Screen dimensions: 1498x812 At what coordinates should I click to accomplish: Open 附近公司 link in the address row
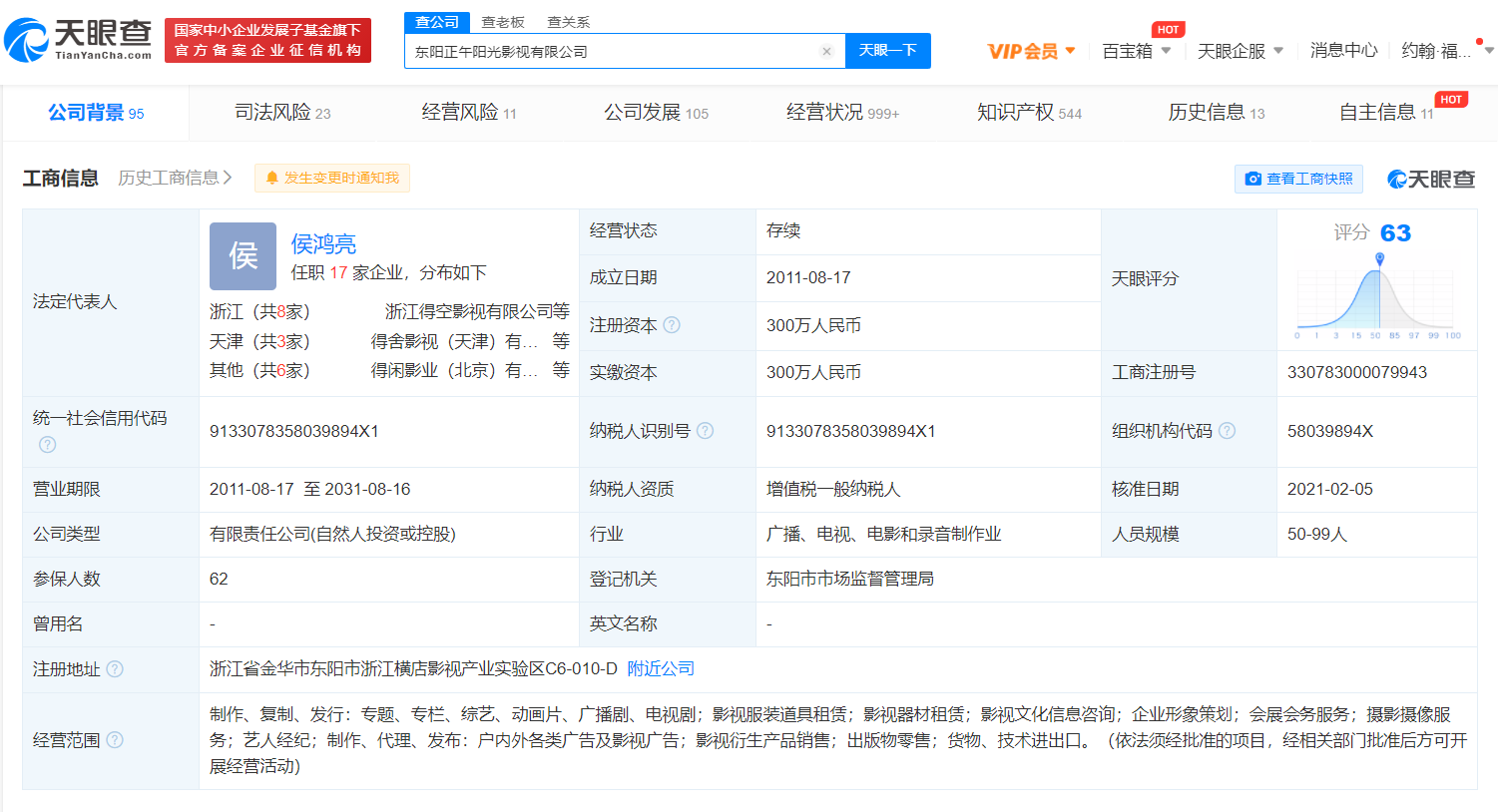coord(661,668)
